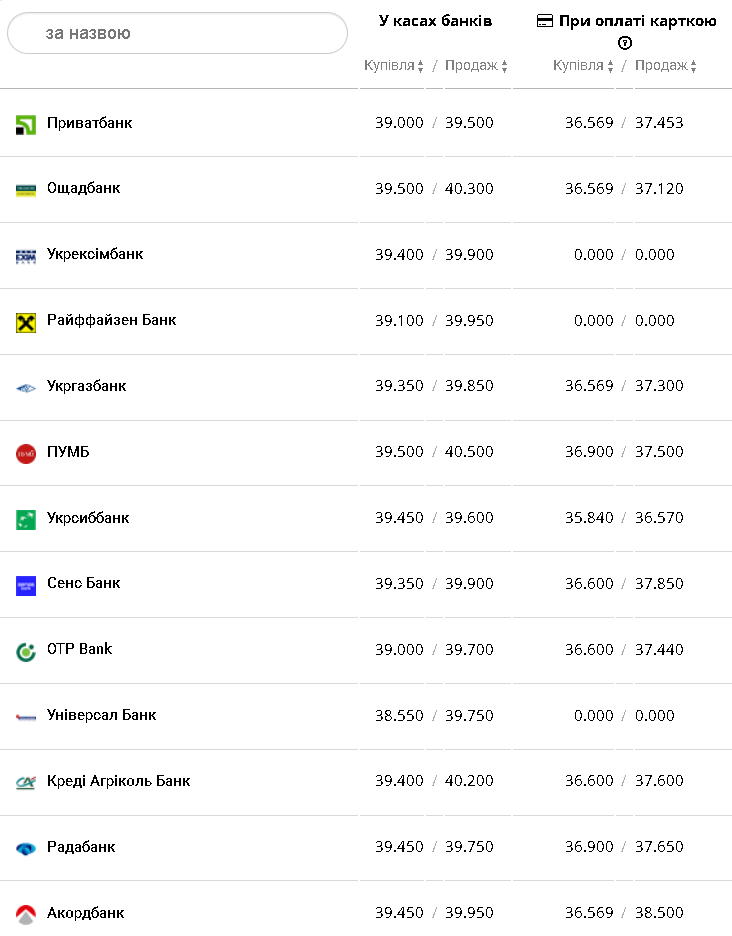Click the Радабанк logo icon
This screenshot has width=732, height=936.
26,849
